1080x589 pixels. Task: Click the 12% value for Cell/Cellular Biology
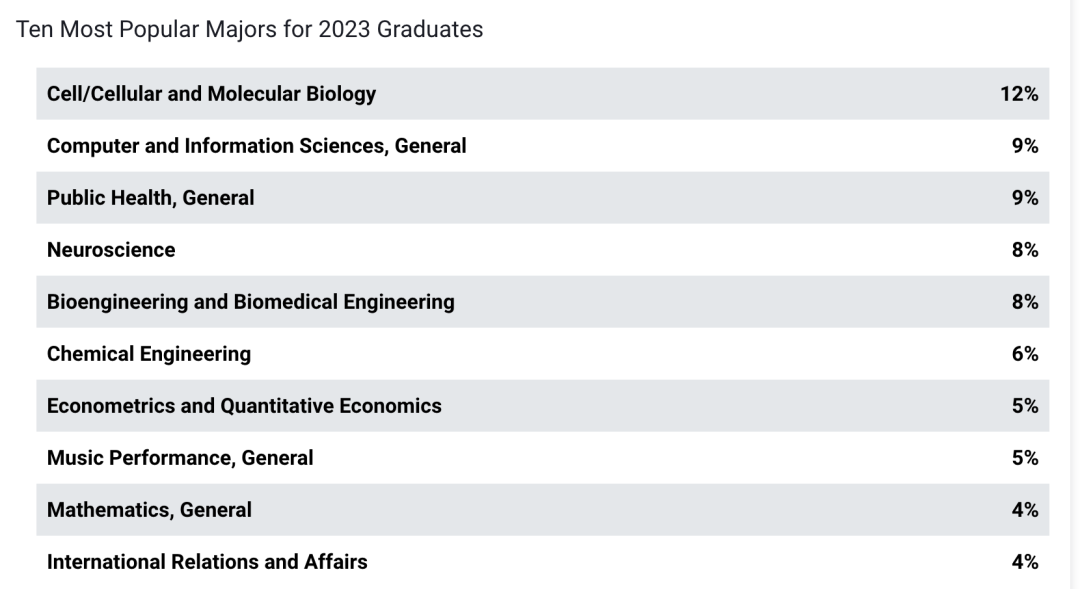pos(1019,94)
